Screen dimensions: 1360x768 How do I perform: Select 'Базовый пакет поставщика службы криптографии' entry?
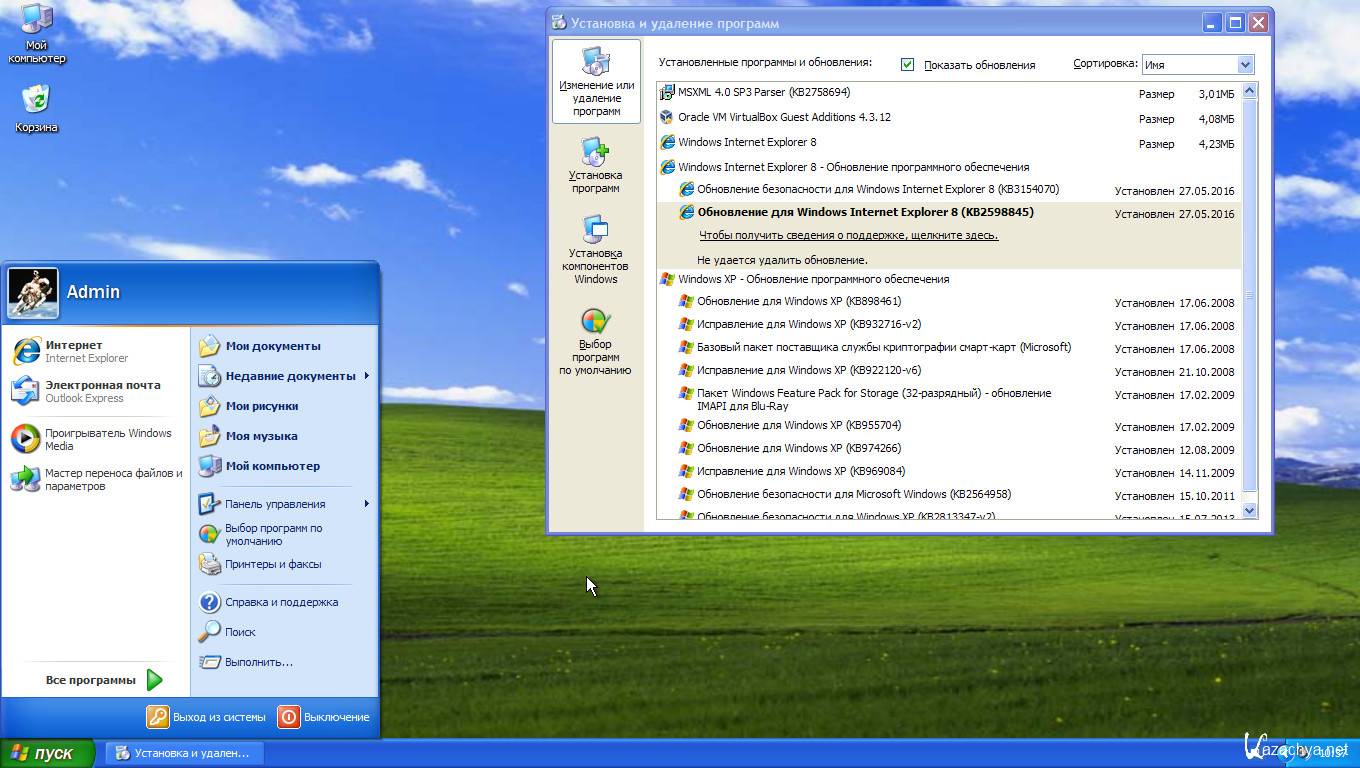[x=948, y=348]
